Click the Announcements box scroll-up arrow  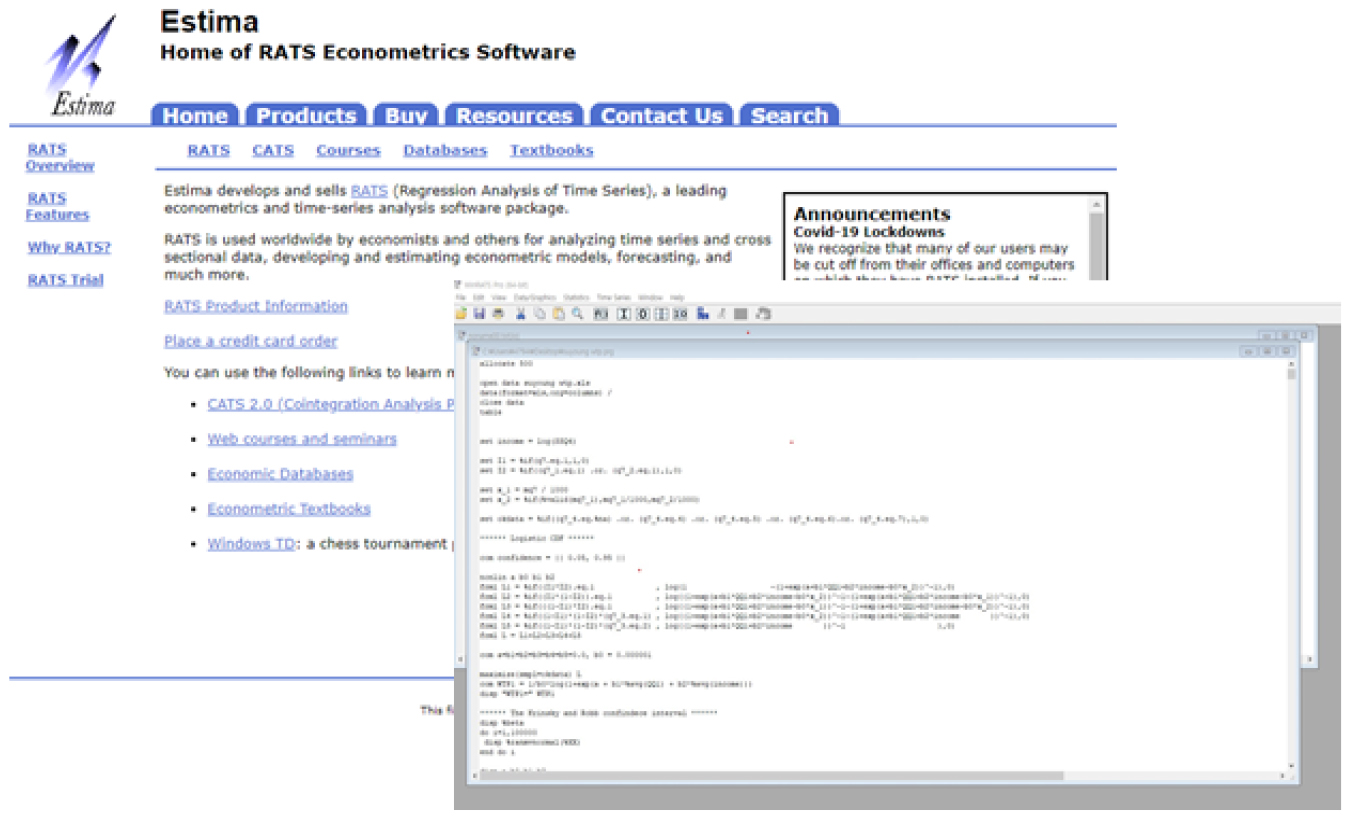[1097, 205]
